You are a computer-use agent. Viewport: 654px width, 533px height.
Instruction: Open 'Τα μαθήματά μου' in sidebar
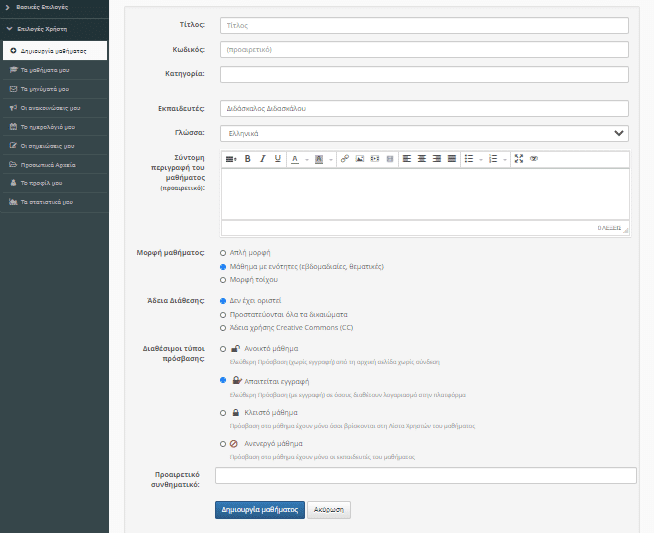tap(46, 70)
